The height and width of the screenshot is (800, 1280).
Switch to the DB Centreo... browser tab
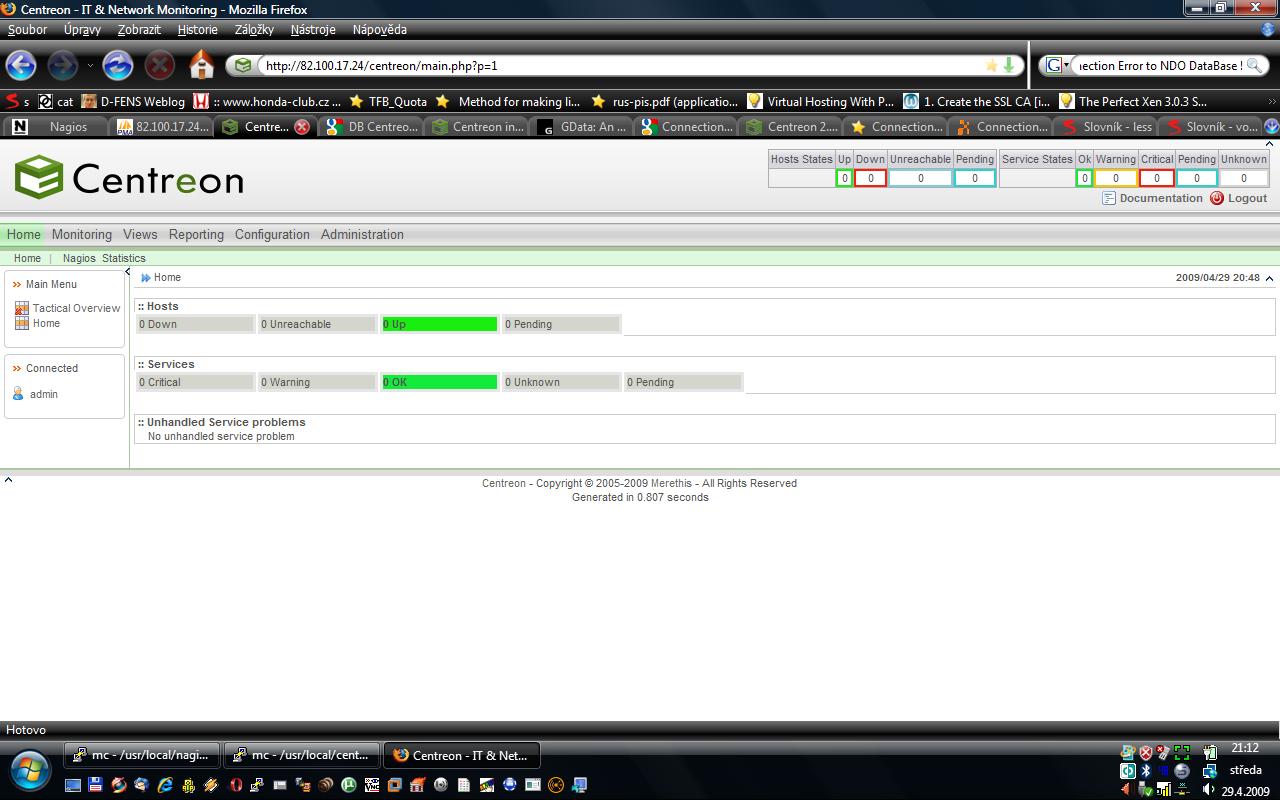point(372,127)
